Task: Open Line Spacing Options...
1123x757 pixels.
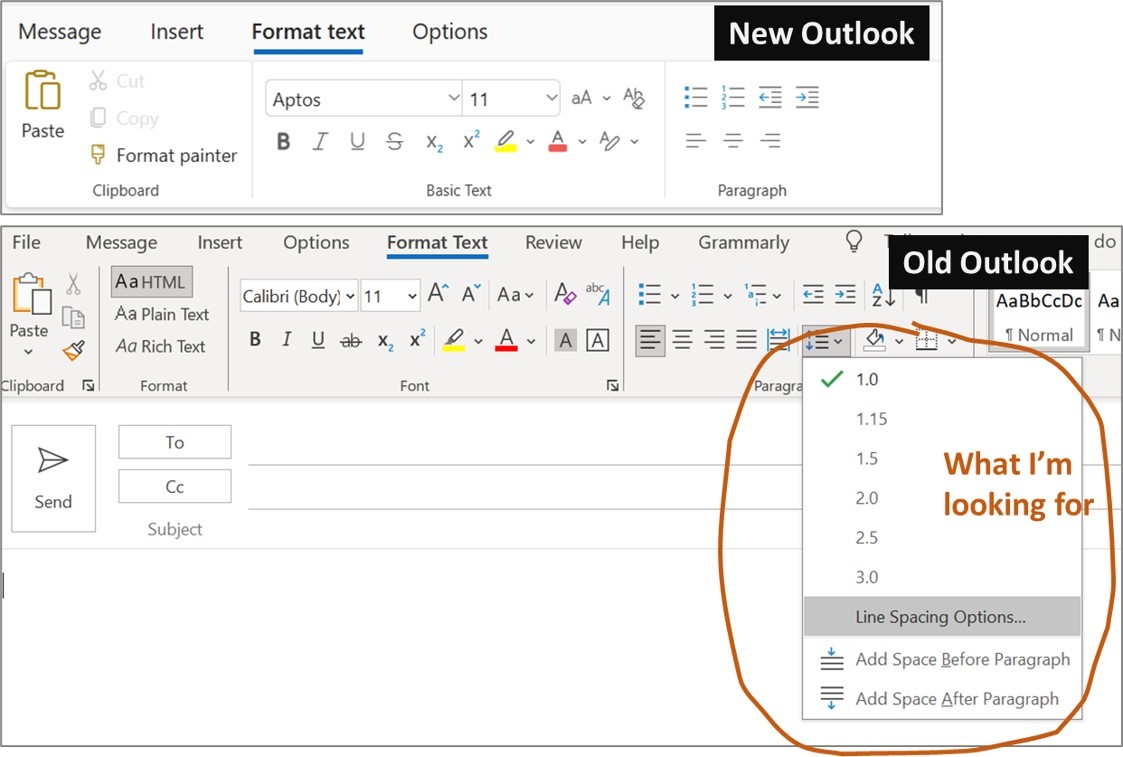Action: click(942, 617)
